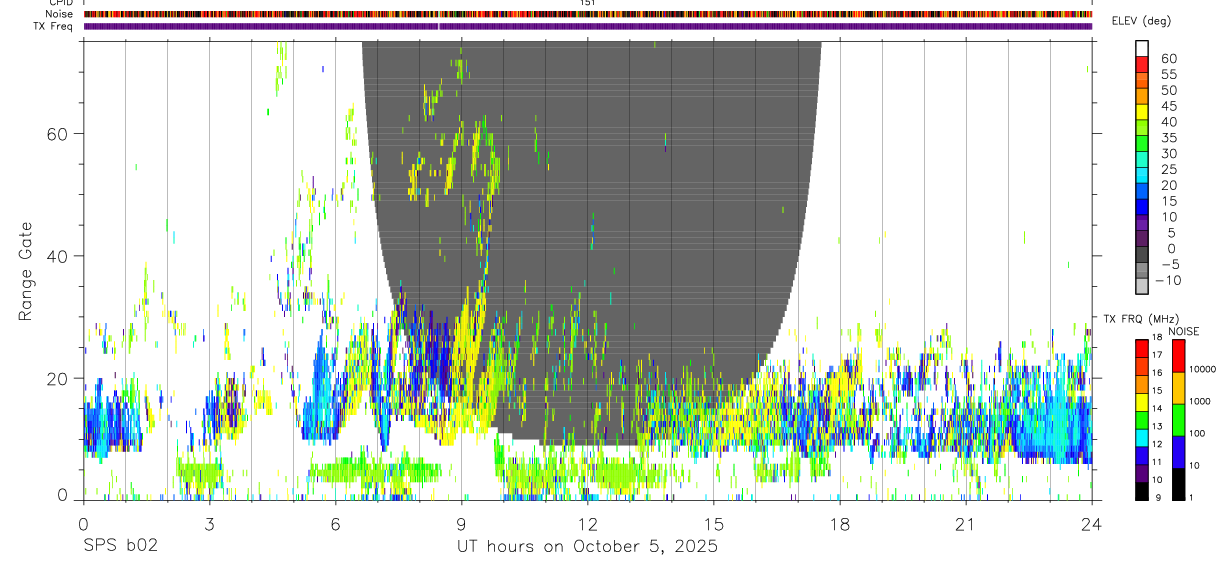Click the time axis tick label "15"
The width and height of the screenshot is (1228, 567).
pos(713,524)
